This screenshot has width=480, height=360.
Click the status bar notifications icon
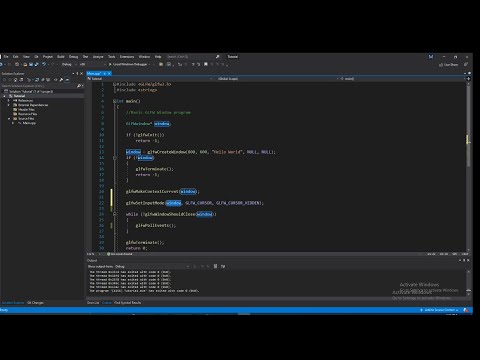[466, 310]
